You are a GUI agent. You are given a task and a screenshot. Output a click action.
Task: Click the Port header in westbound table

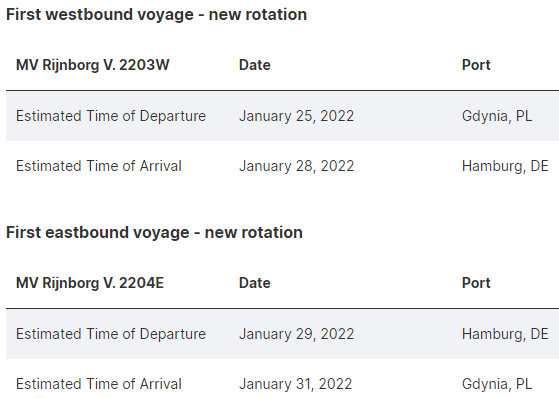click(476, 65)
